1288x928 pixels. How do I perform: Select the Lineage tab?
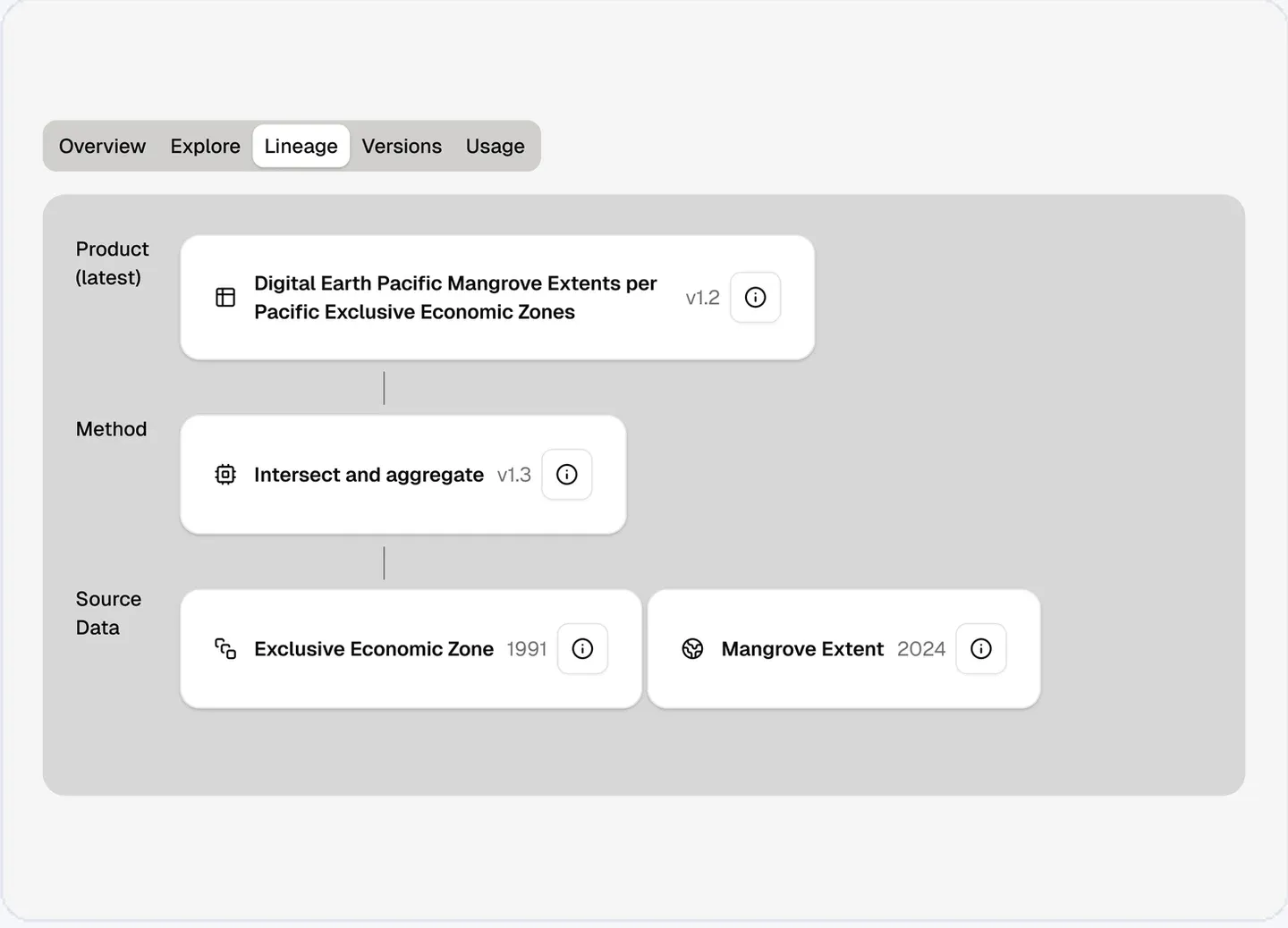click(x=301, y=146)
